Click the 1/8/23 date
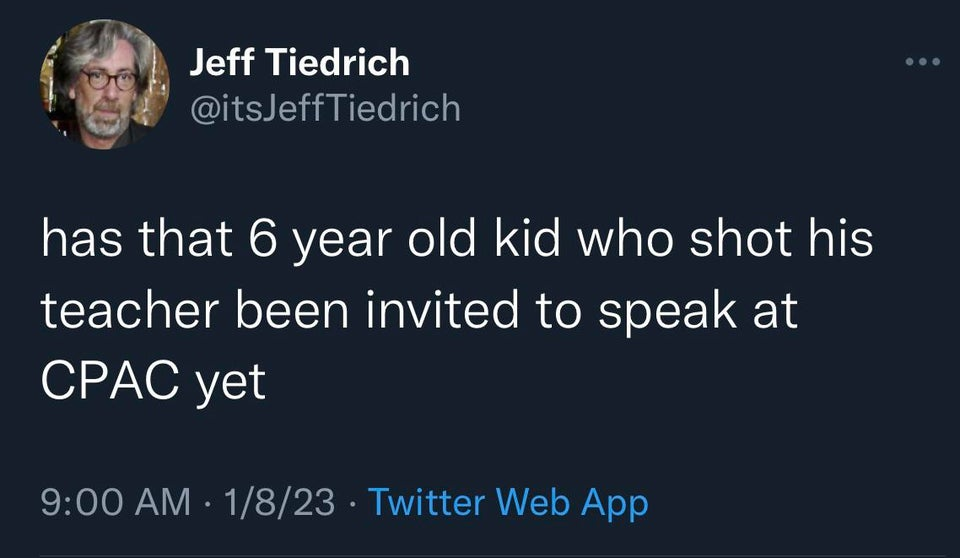Viewport: 960px width, 558px height. [279, 502]
